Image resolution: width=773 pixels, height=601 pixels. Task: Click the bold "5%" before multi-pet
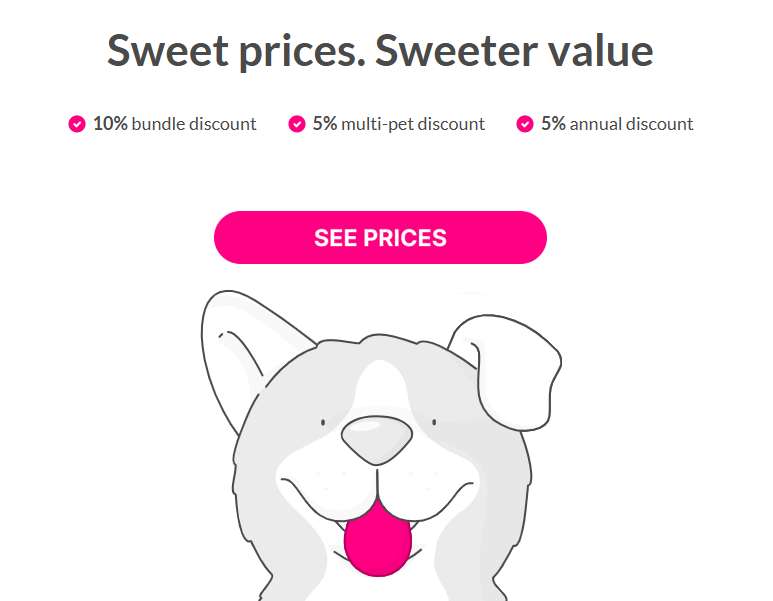[x=325, y=124]
